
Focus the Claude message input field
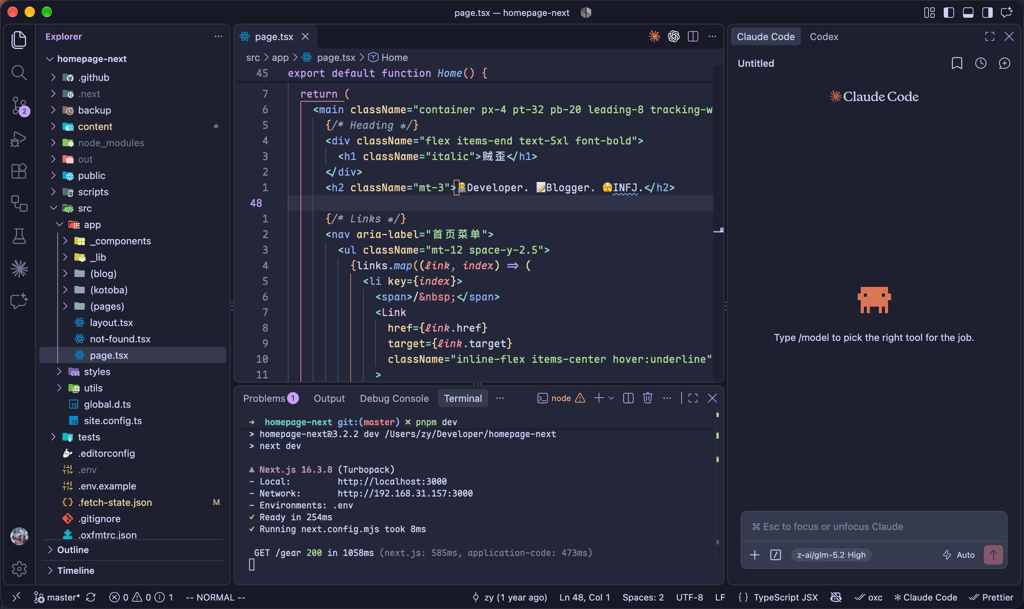(x=874, y=527)
